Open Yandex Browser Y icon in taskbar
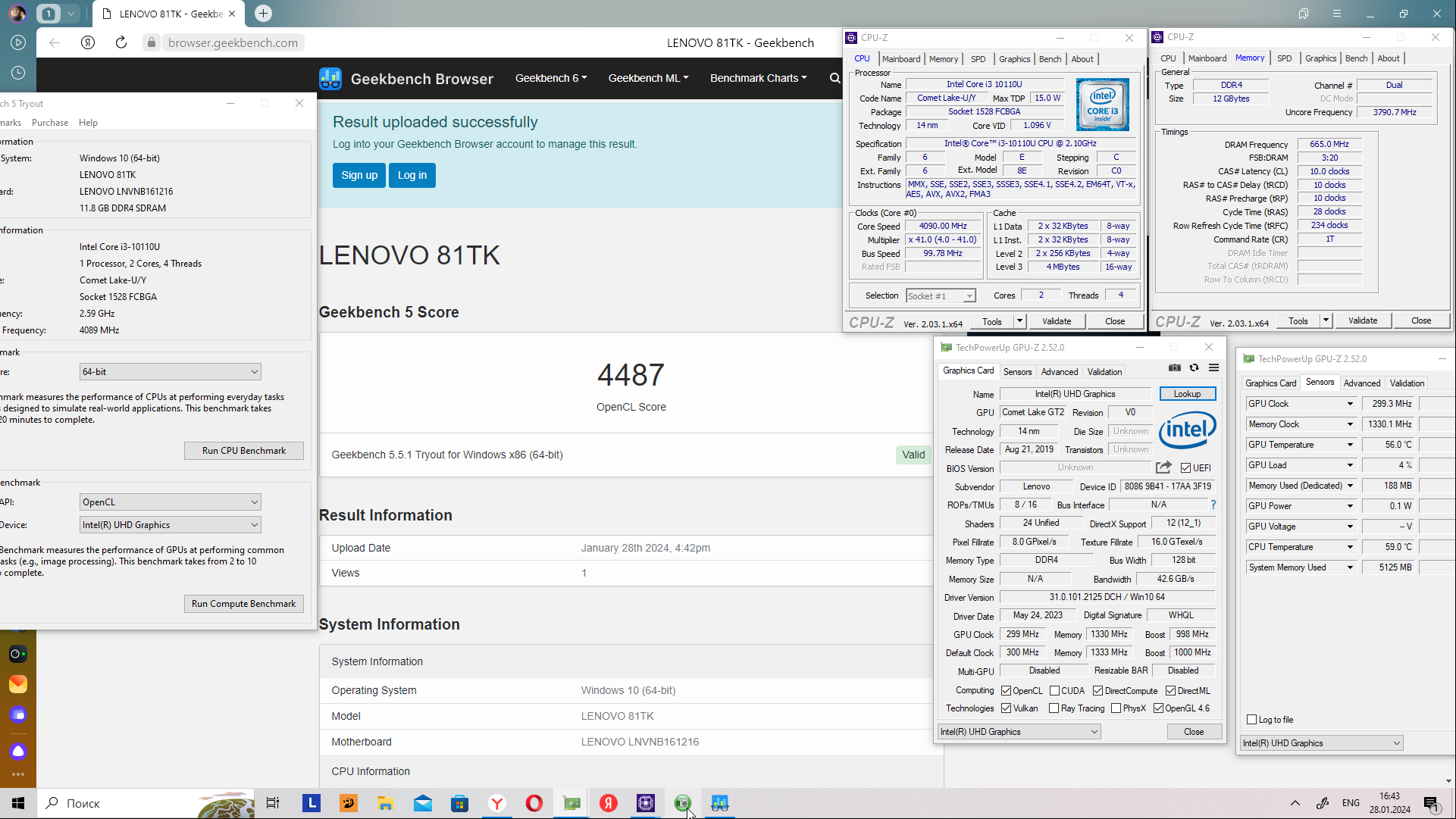 tap(497, 803)
